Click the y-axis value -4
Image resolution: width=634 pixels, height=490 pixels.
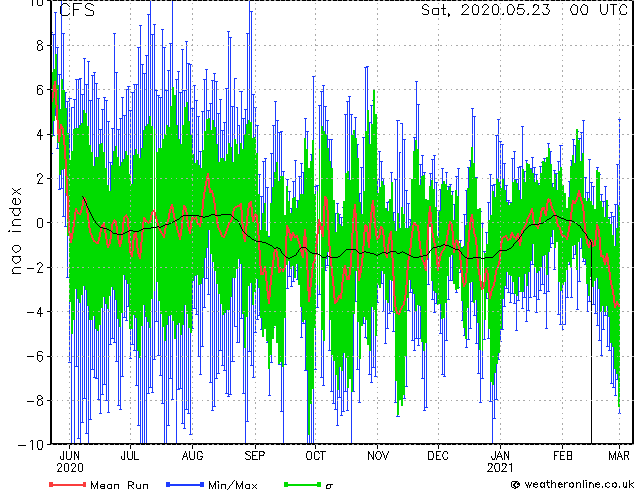[35, 312]
